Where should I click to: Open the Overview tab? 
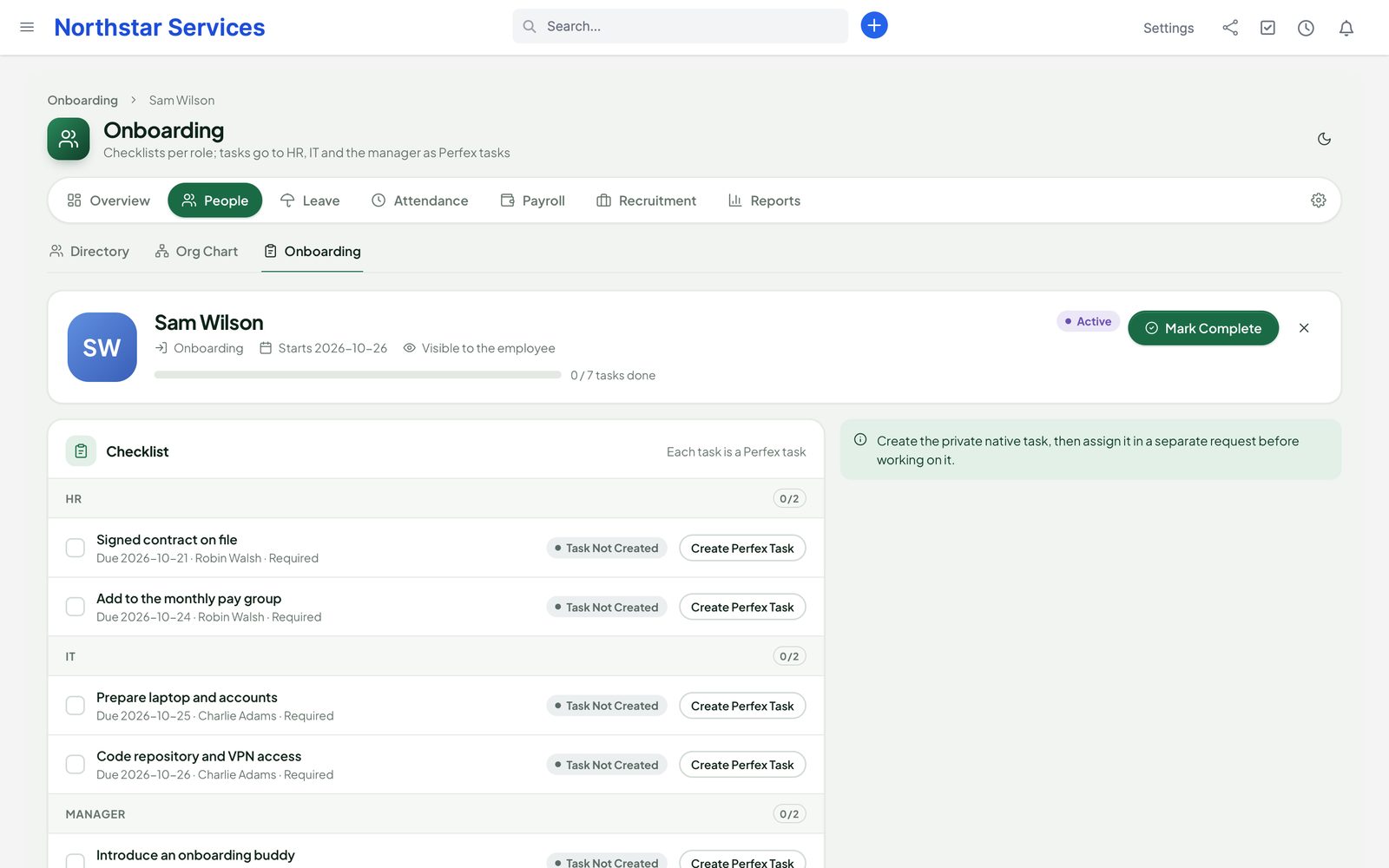109,201
